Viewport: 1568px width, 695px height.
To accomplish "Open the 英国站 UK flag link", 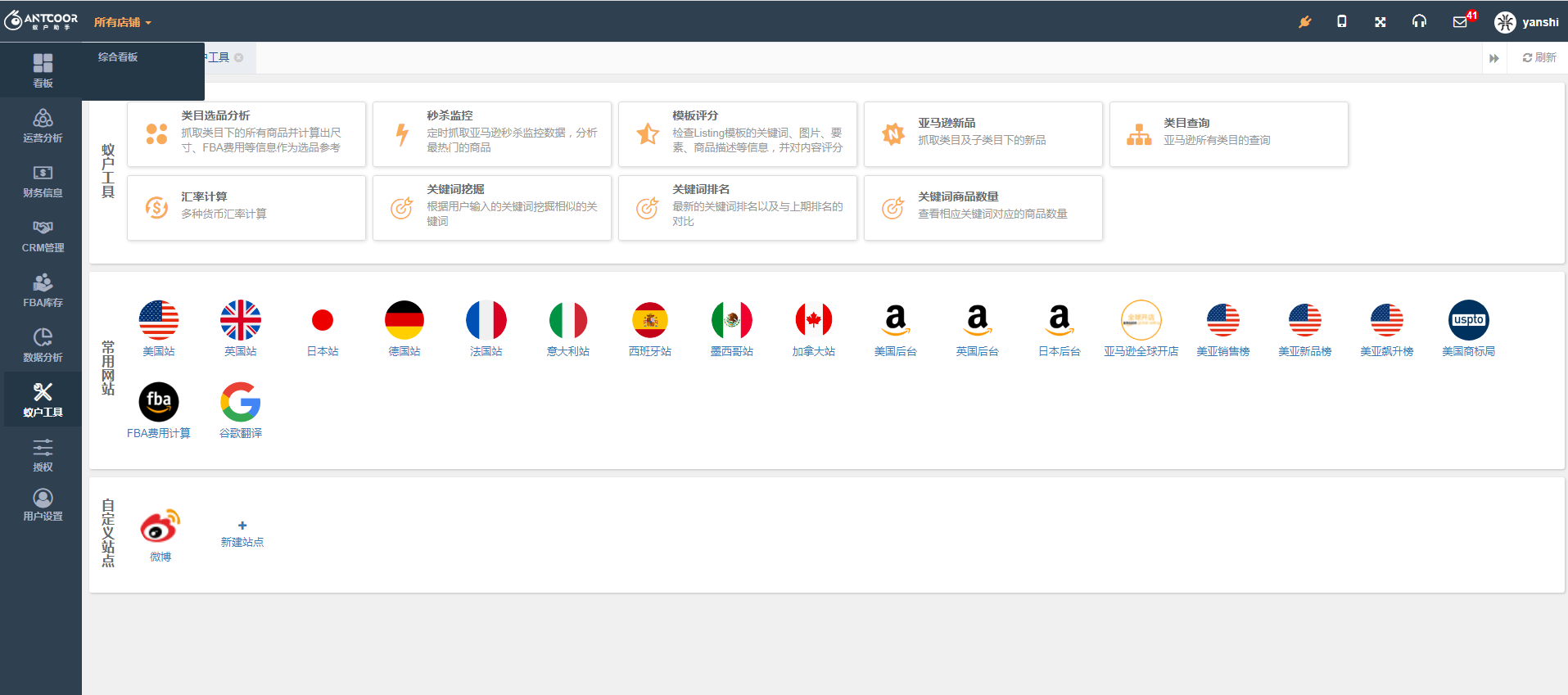I will 241,328.
